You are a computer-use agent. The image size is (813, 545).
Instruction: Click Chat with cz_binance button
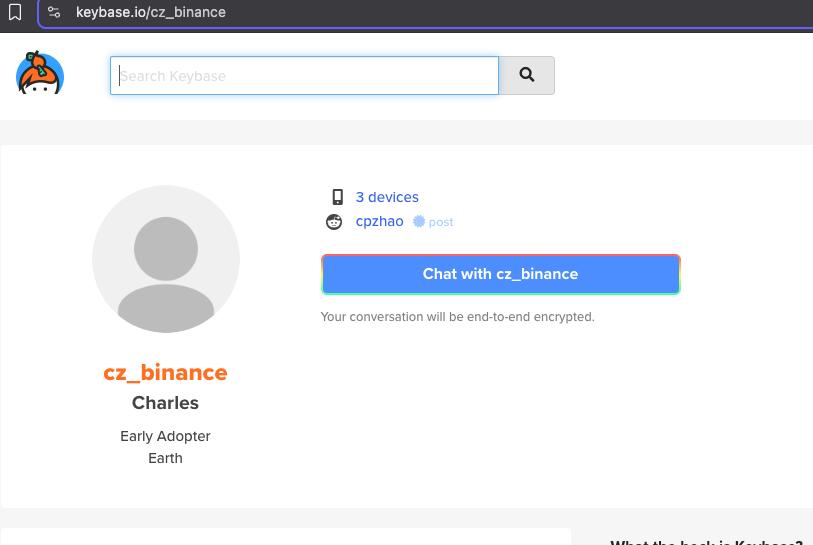(x=500, y=274)
